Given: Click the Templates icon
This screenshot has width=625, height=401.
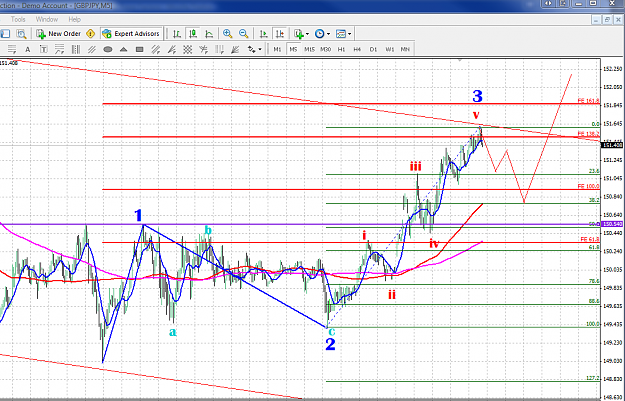Looking at the screenshot, I should click(x=341, y=34).
